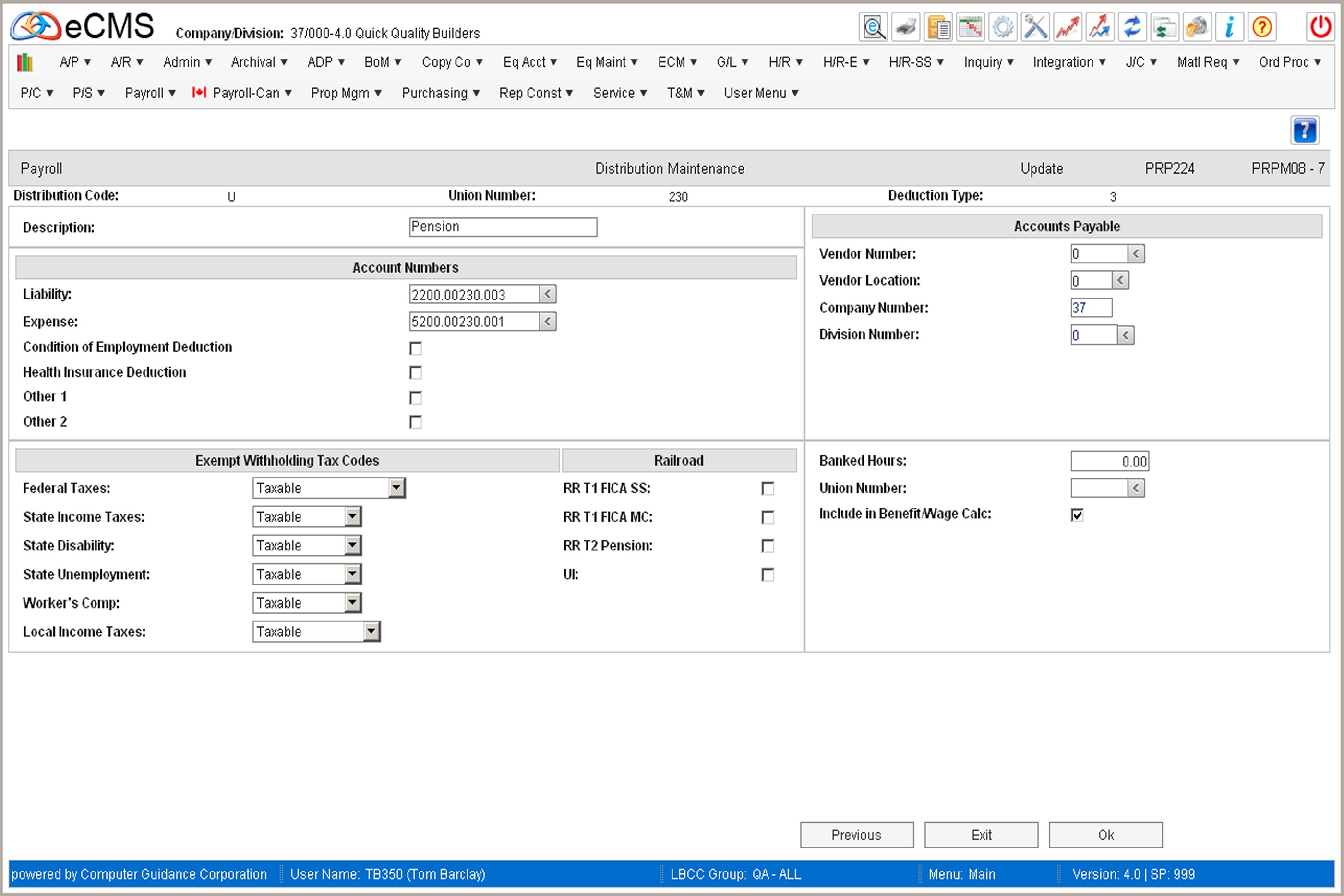Open lookup arrow for Liability account

pyautogui.click(x=547, y=294)
